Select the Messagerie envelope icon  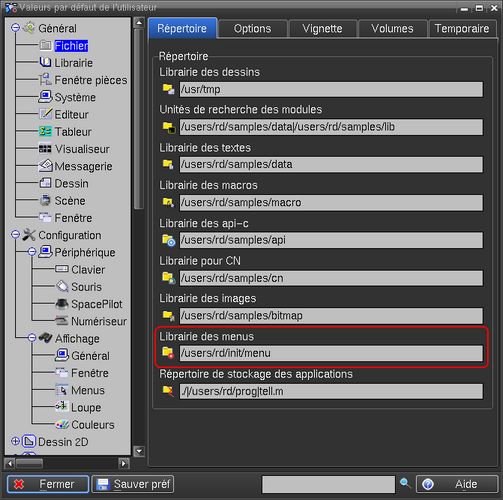(45, 166)
